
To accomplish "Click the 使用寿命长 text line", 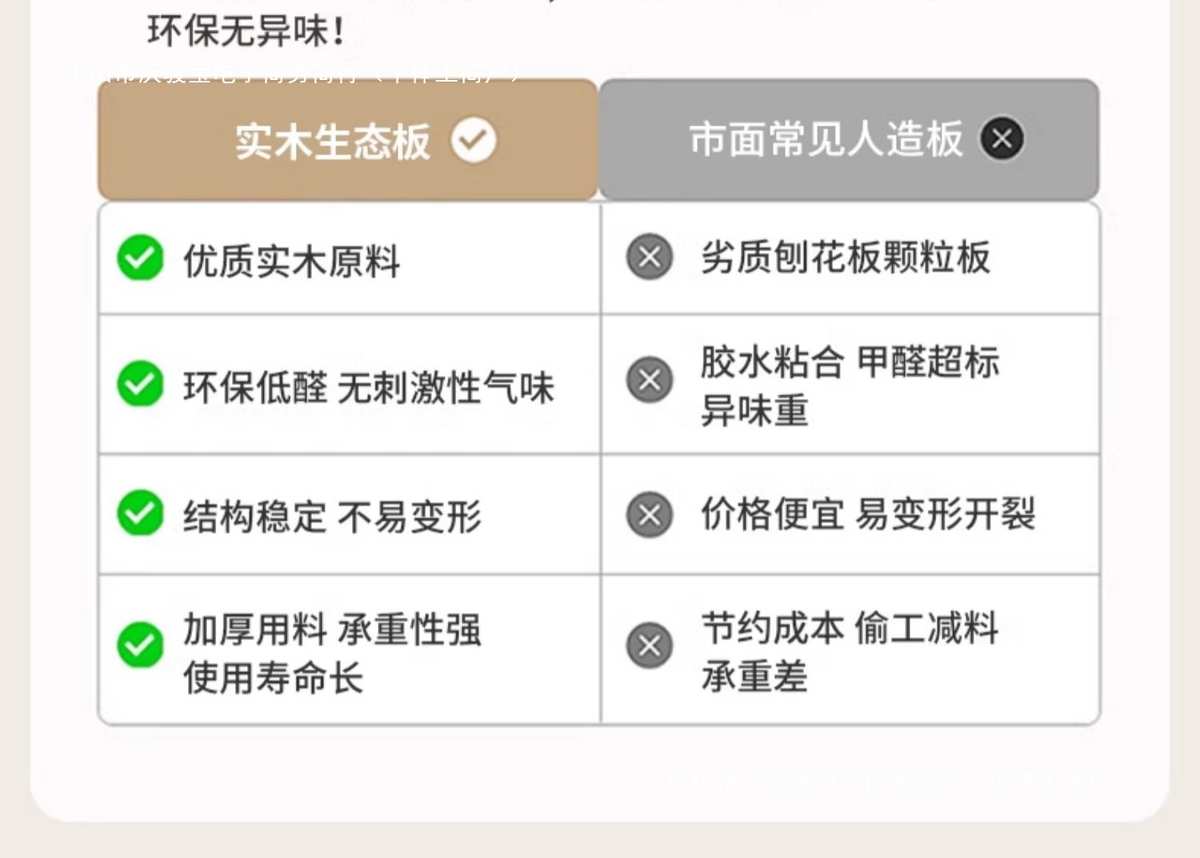I will click(273, 677).
